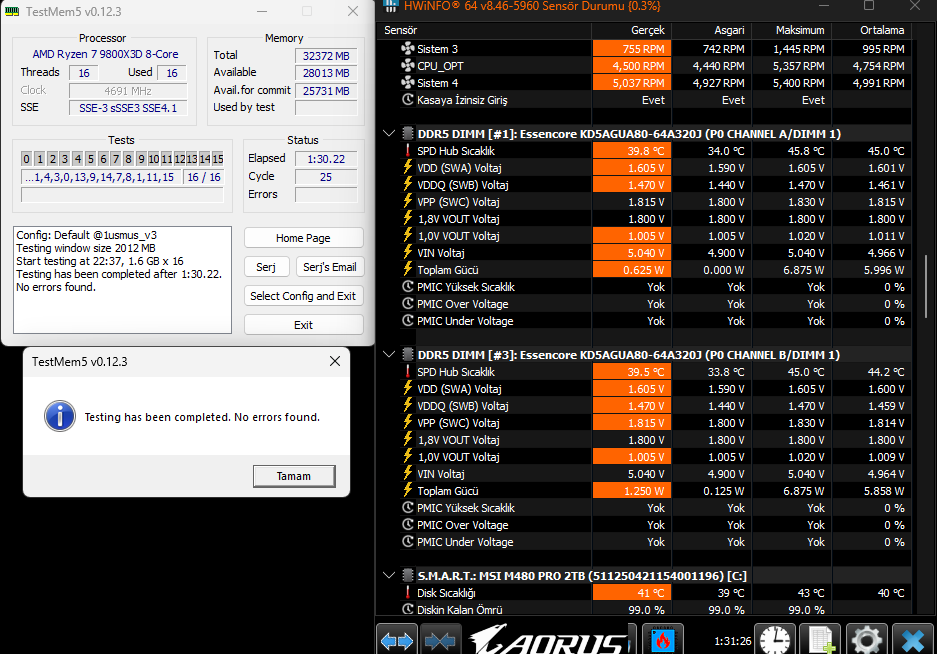Open the TestMem5 Home Page button

[304, 238]
